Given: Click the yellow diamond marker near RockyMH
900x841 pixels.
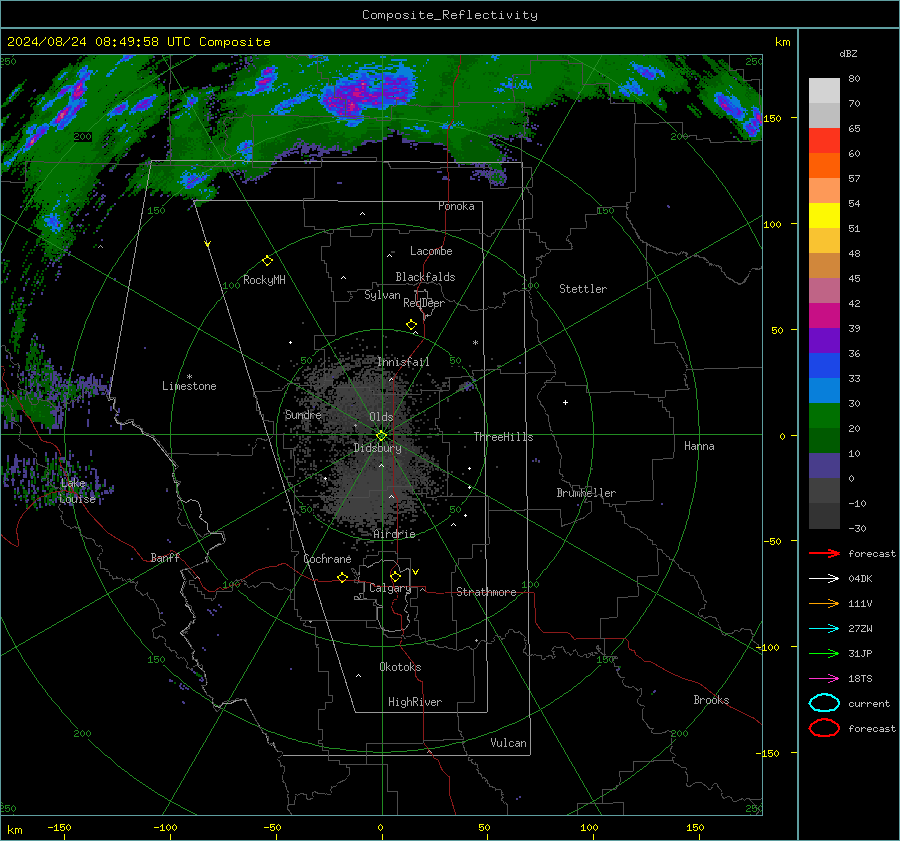Looking at the screenshot, I should [267, 261].
